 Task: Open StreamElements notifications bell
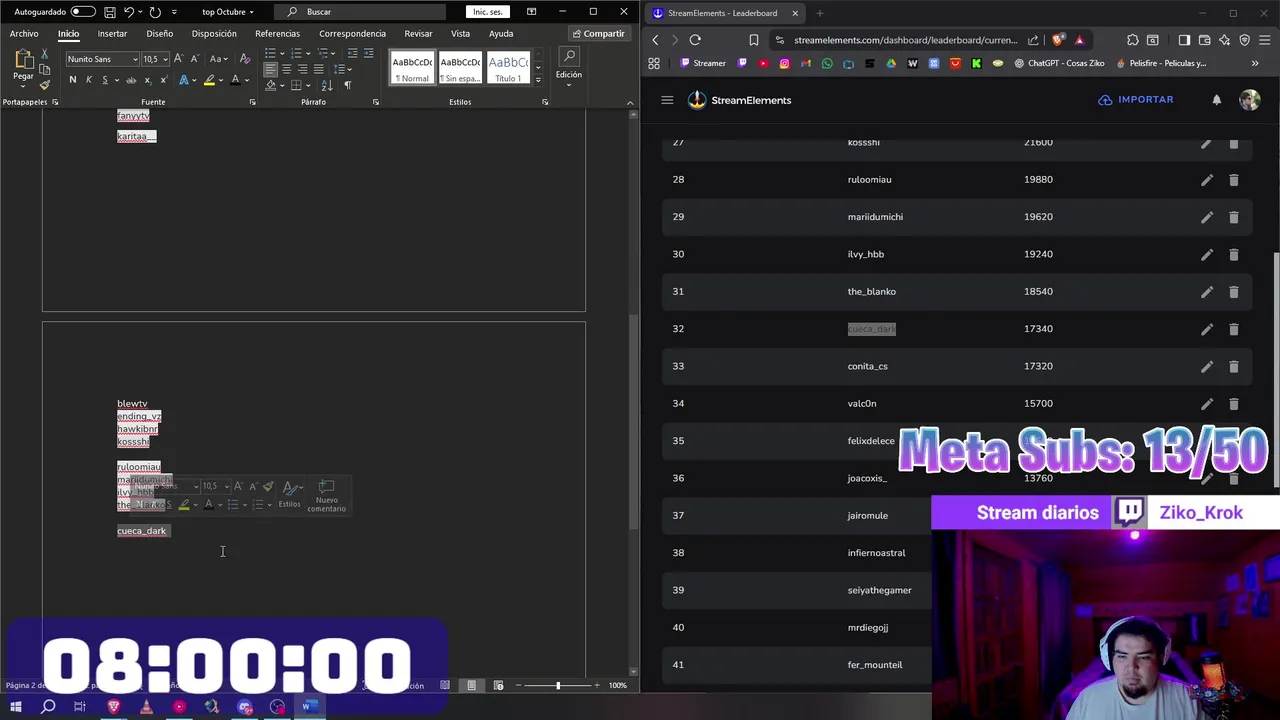click(x=1217, y=100)
